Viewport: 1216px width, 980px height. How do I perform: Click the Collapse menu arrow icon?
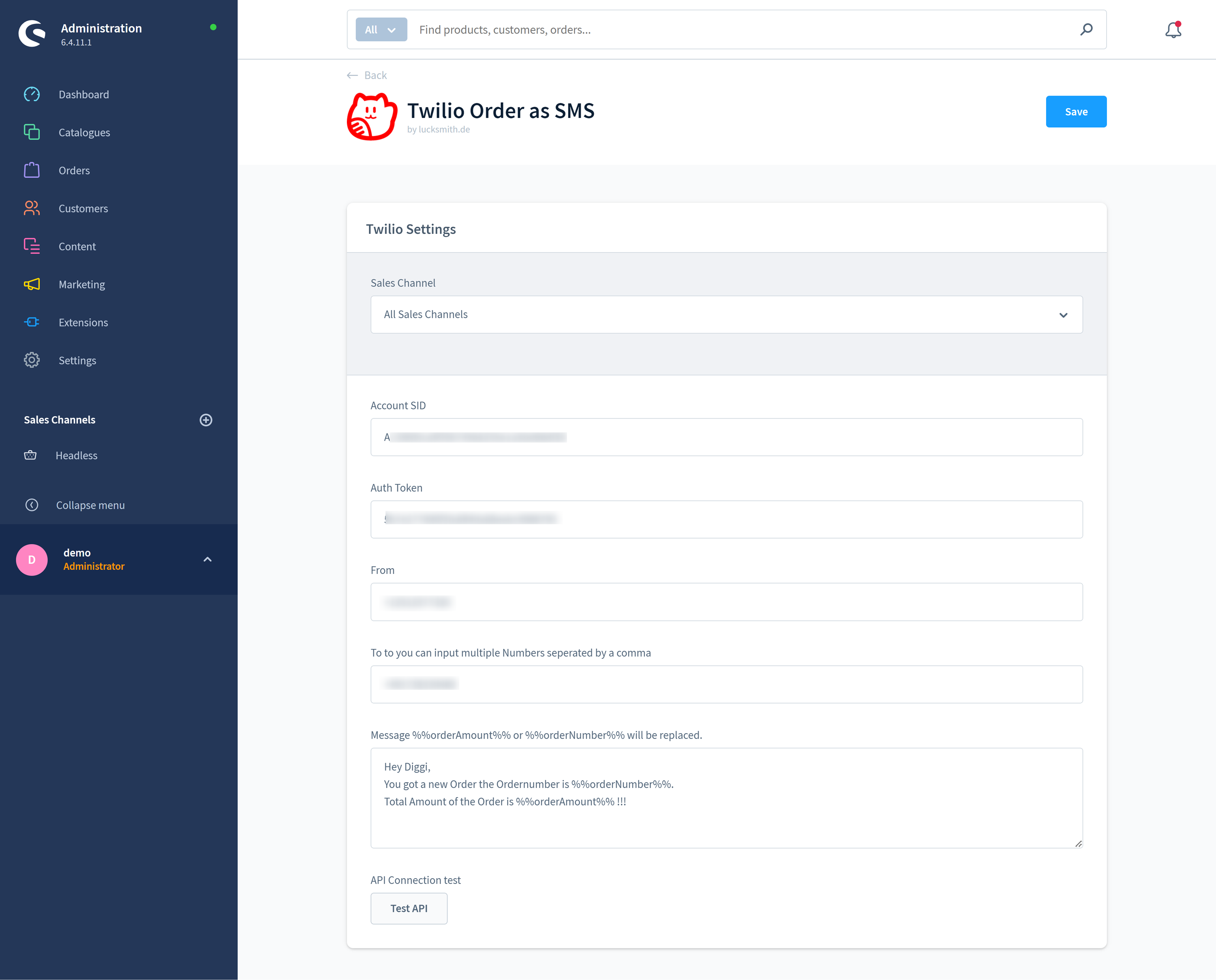pos(32,505)
